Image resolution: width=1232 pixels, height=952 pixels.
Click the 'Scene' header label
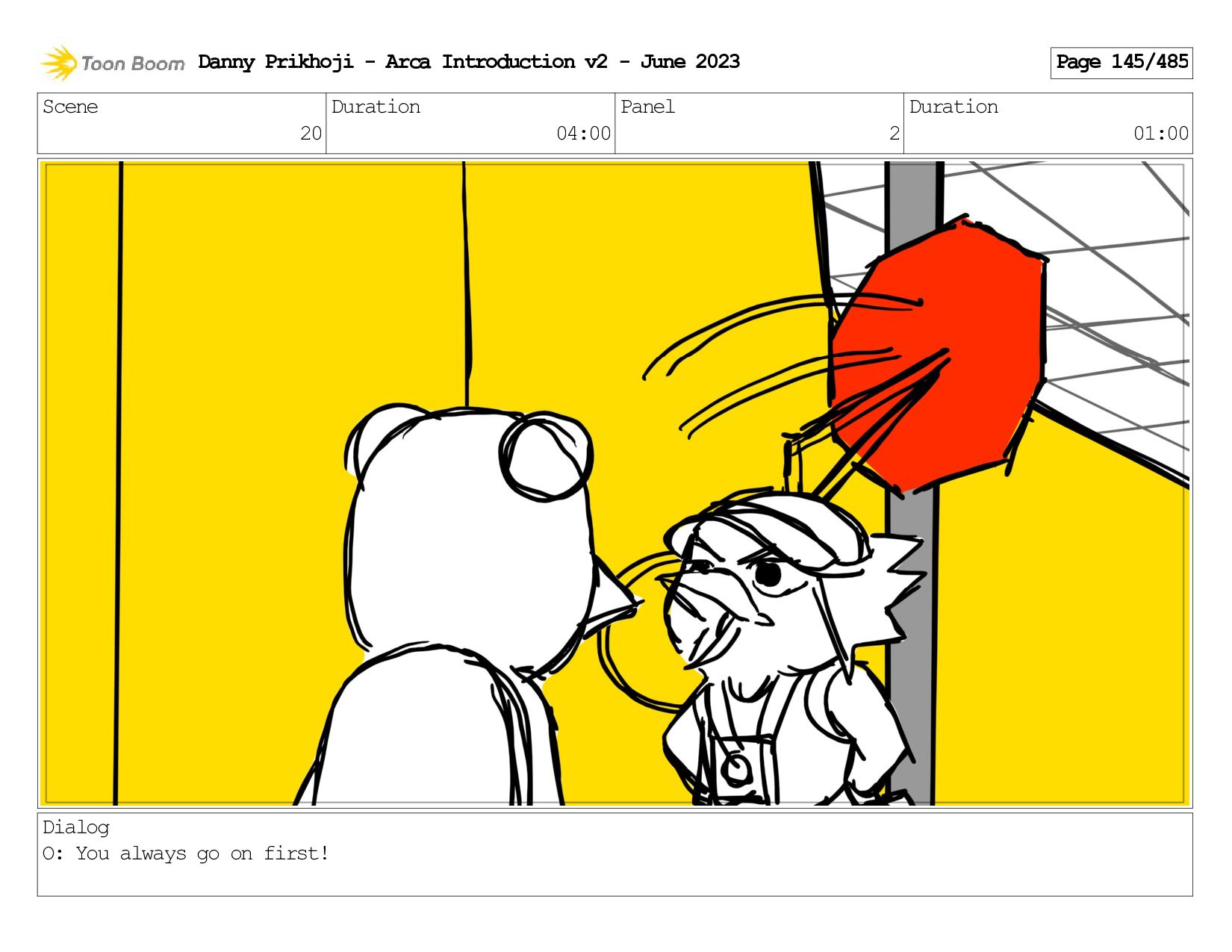click(70, 107)
